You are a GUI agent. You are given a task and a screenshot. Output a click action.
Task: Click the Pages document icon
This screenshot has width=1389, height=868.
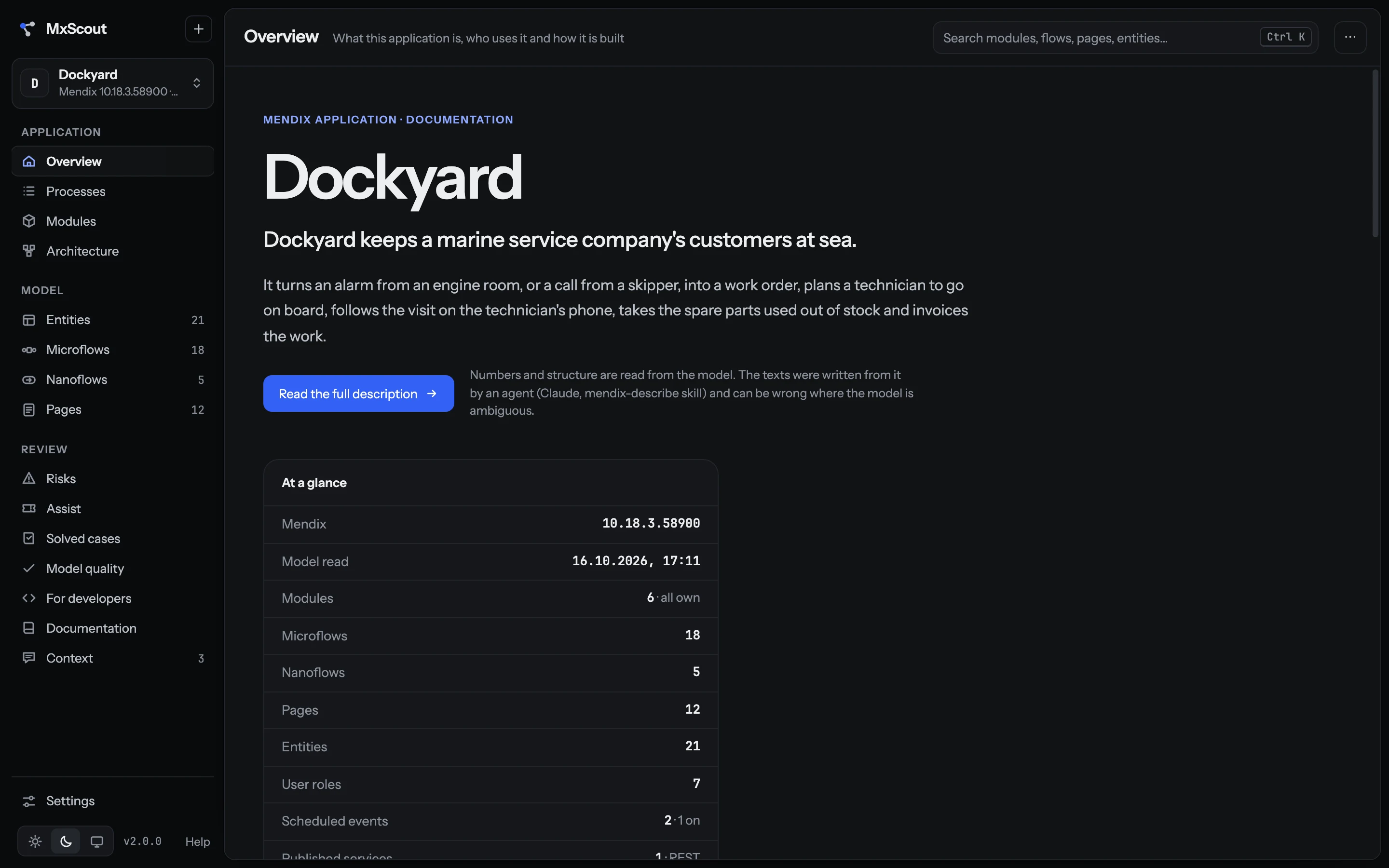29,409
